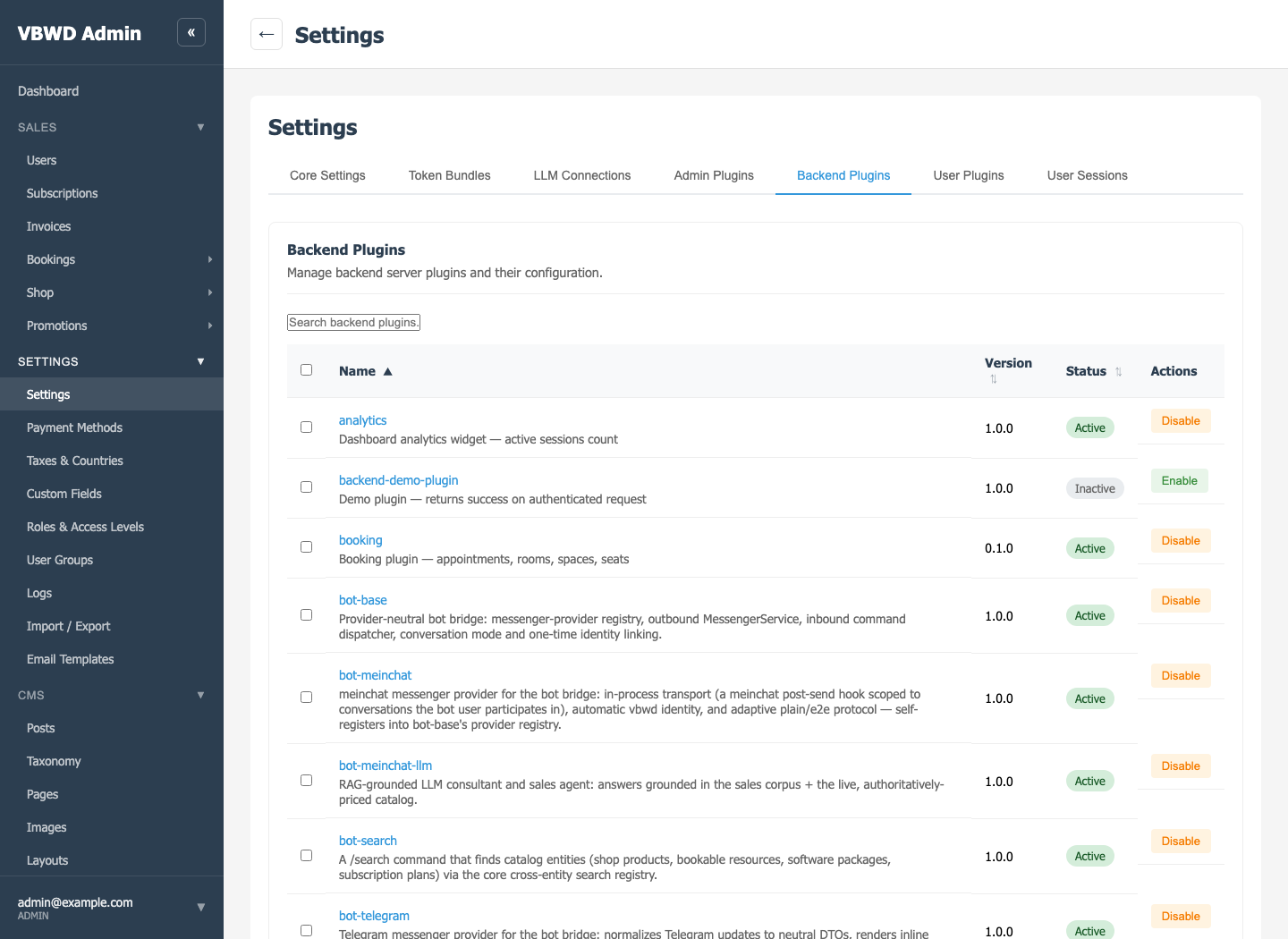Switch to the LLM Connections tab

click(x=582, y=175)
